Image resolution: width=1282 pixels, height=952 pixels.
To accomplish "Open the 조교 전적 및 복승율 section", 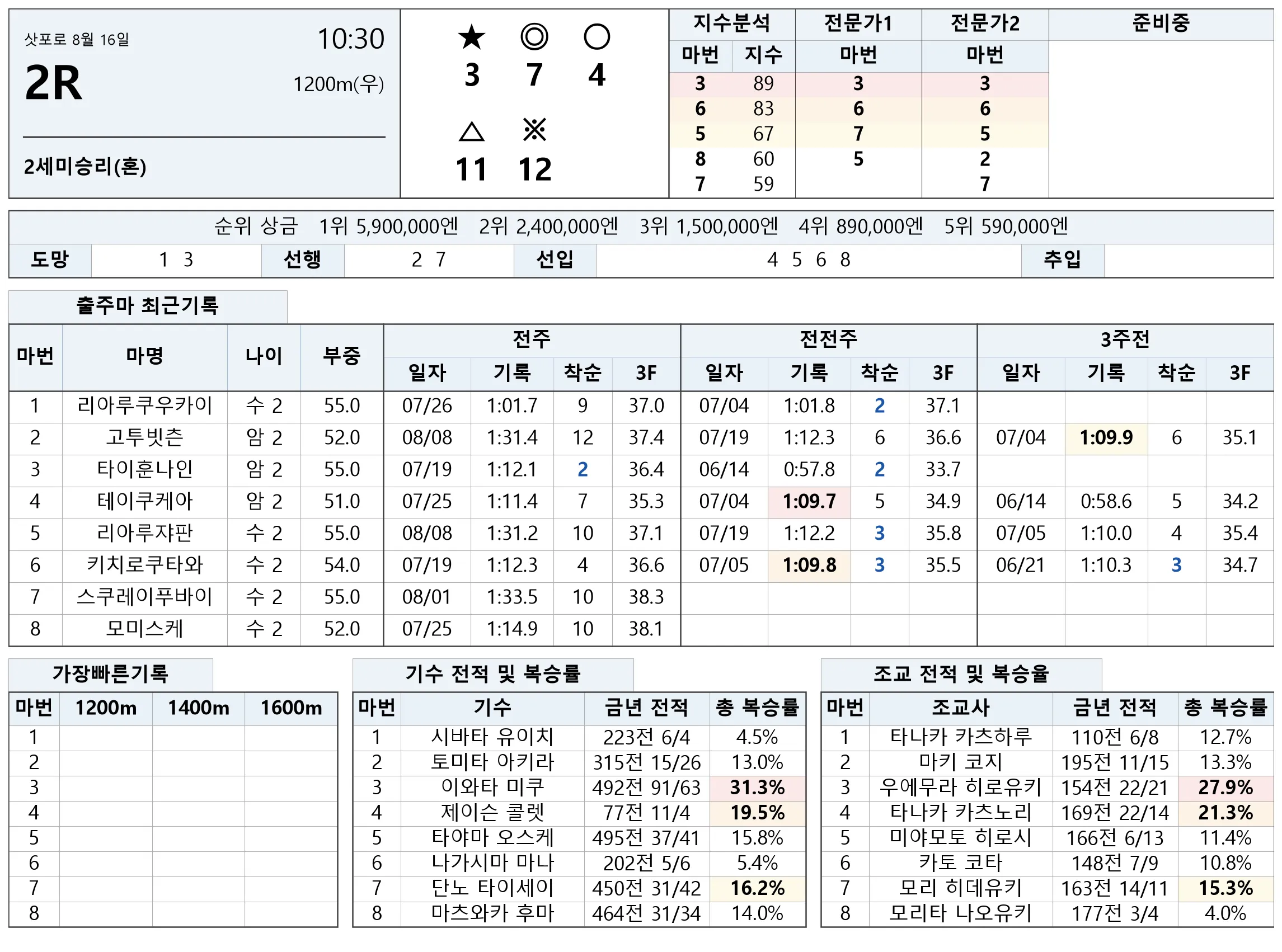I will 961,673.
